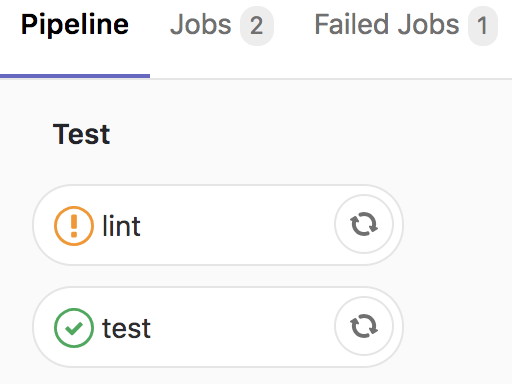
Task: Select the test job pill in Test stage
Action: (x=218, y=327)
